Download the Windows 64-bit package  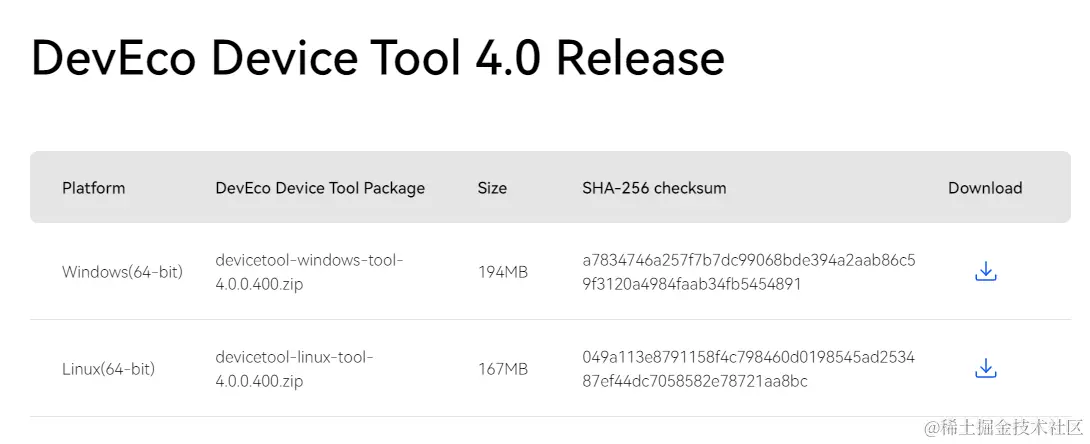(x=985, y=271)
